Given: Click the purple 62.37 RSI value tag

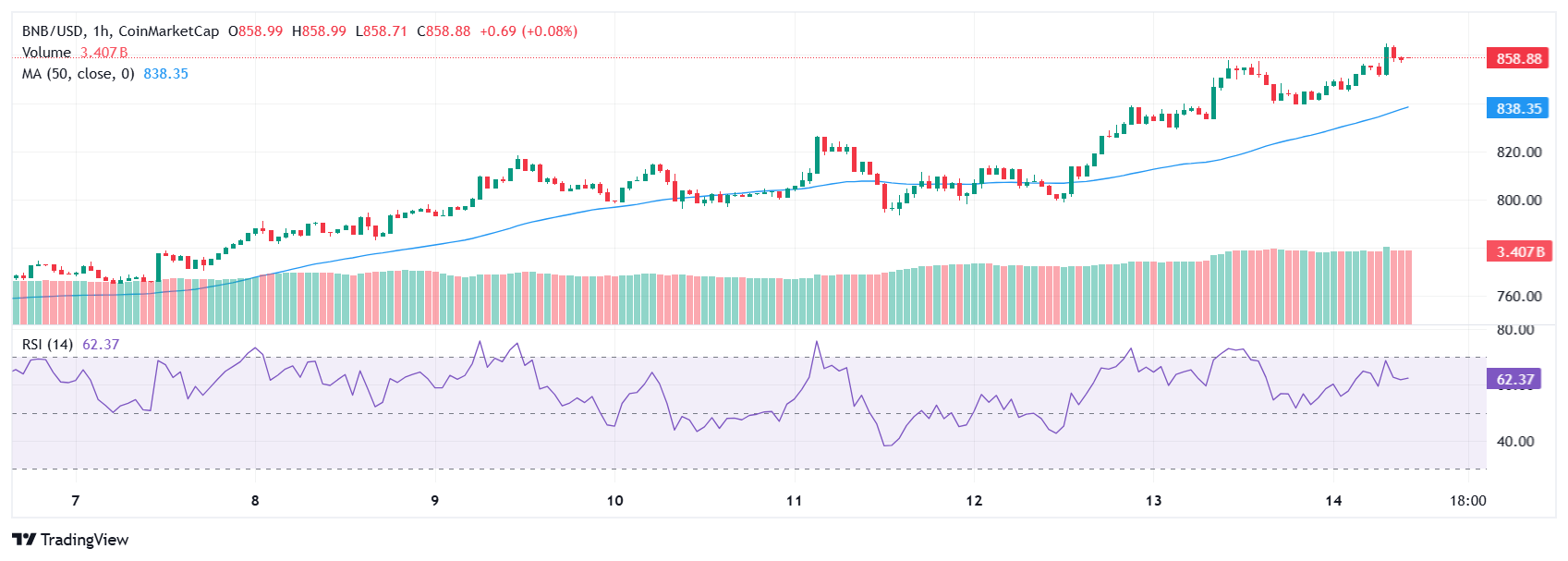Looking at the screenshot, I should click(x=1514, y=379).
